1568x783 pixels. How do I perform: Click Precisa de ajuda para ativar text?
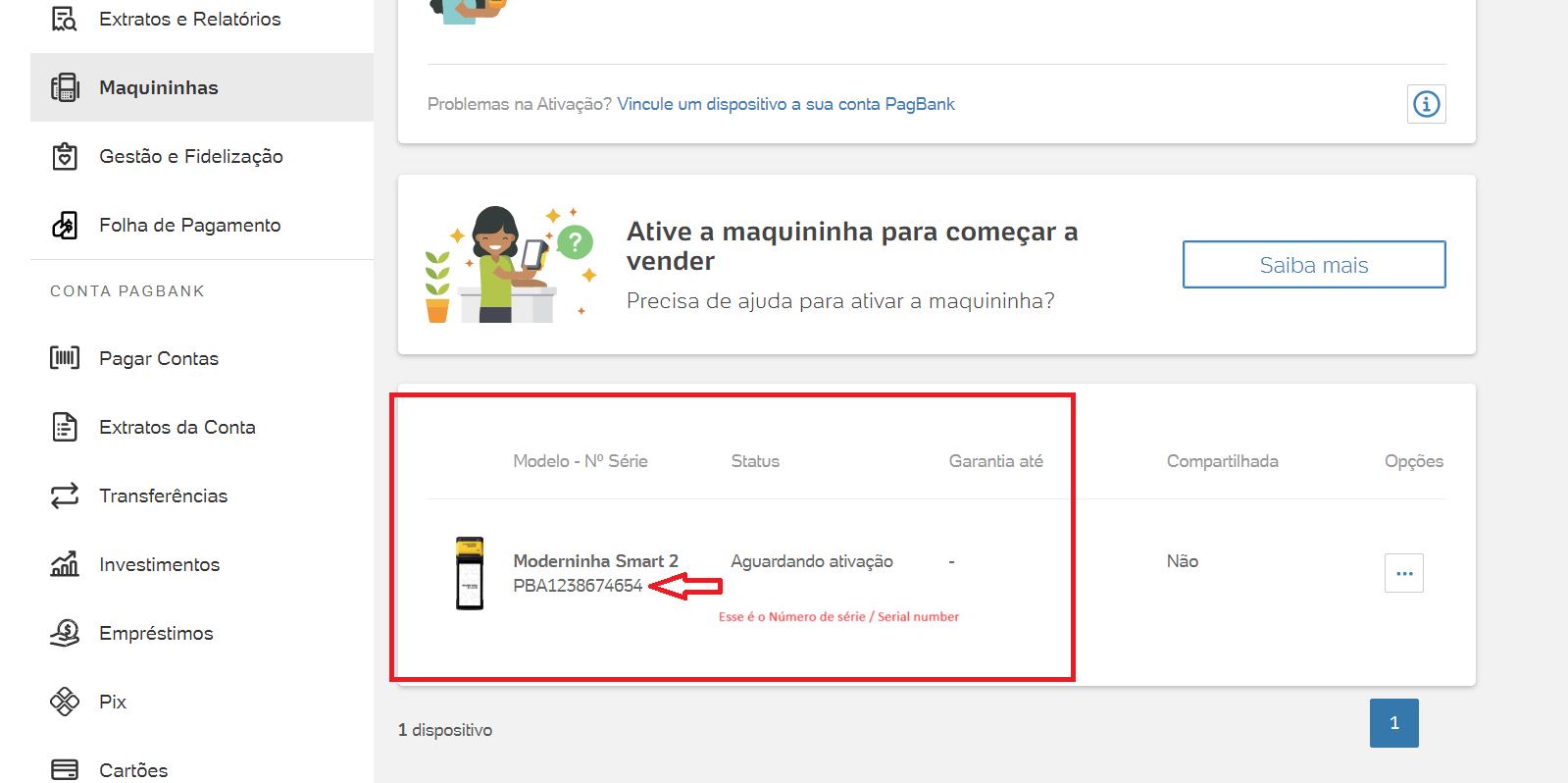pos(840,301)
